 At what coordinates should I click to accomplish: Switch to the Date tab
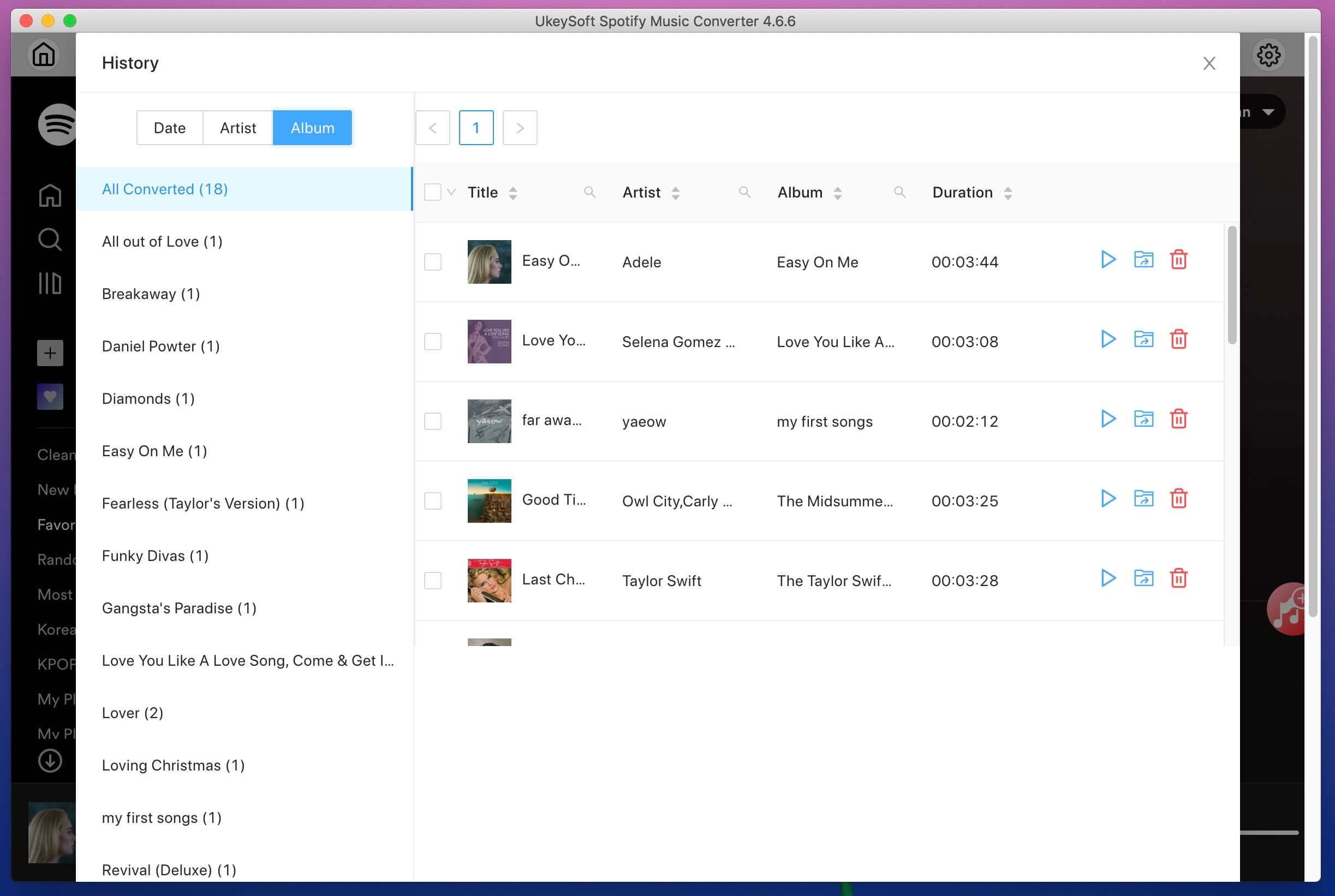170,128
